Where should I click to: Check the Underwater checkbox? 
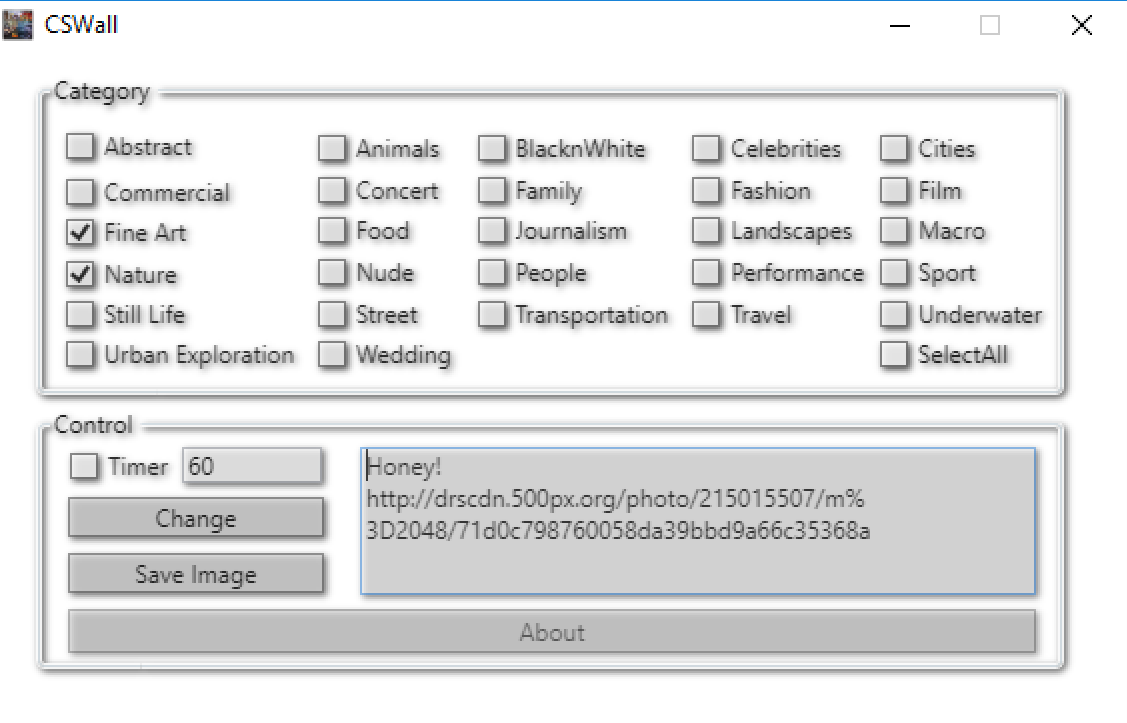[894, 315]
